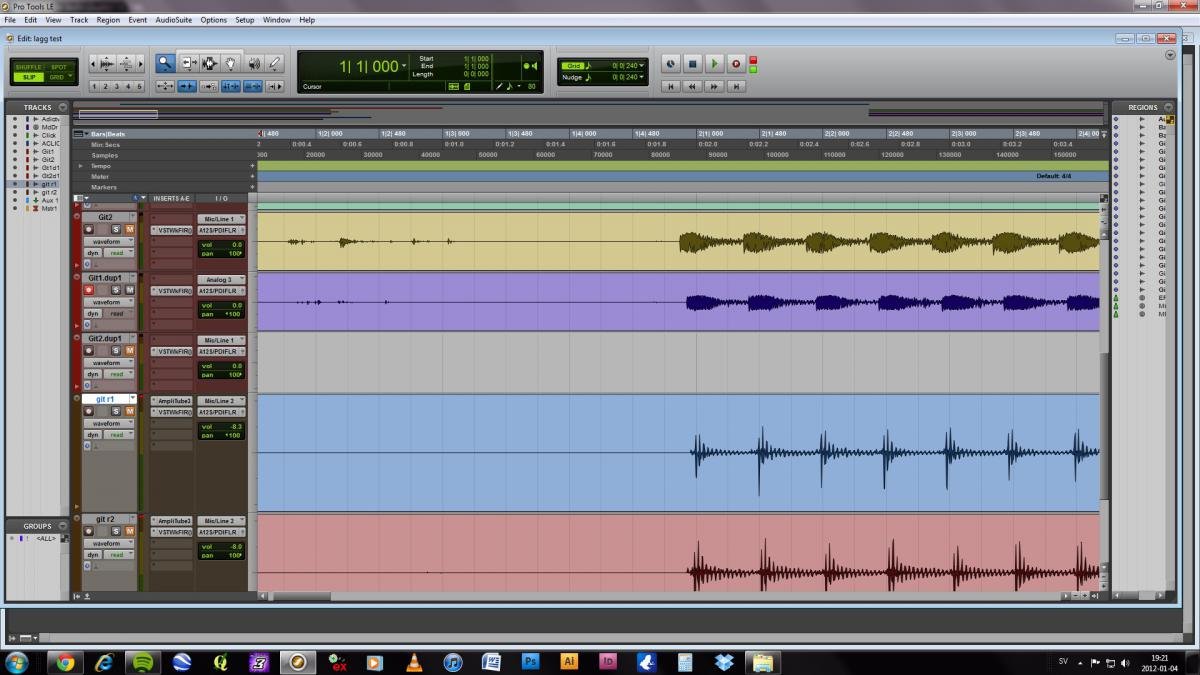
Task: Mute the Git2 track
Action: [x=129, y=229]
